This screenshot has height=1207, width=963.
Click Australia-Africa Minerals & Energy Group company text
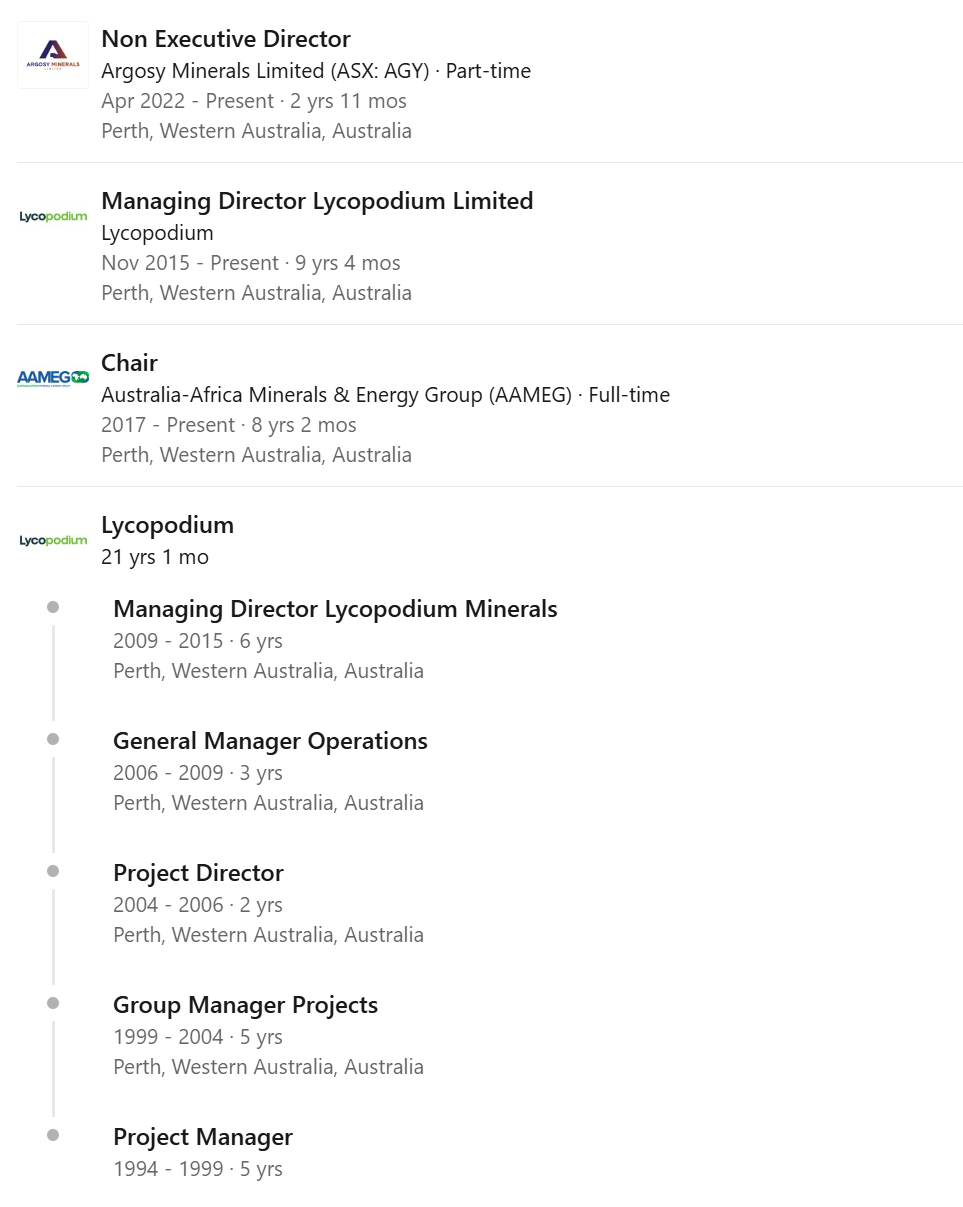[x=336, y=395]
